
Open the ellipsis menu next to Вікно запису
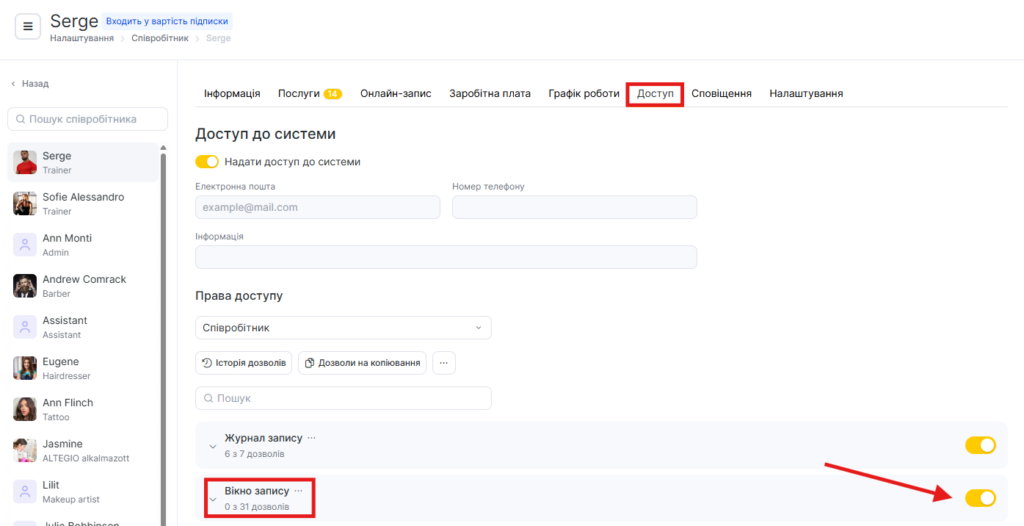tap(298, 491)
